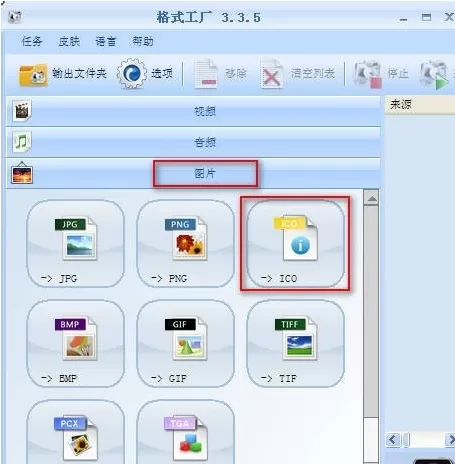Open the 皮肤 menu

coord(69,41)
